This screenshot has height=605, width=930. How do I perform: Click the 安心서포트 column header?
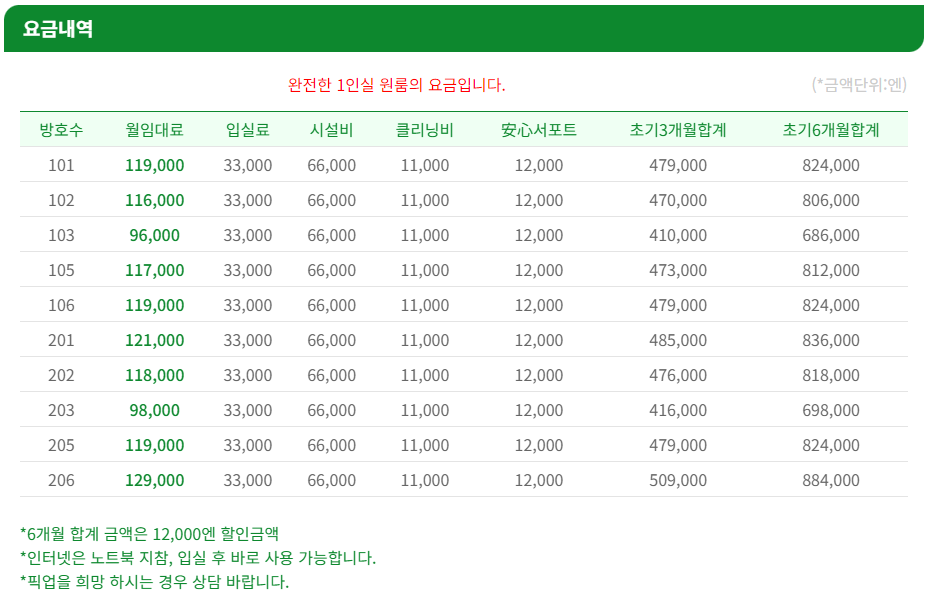click(539, 130)
